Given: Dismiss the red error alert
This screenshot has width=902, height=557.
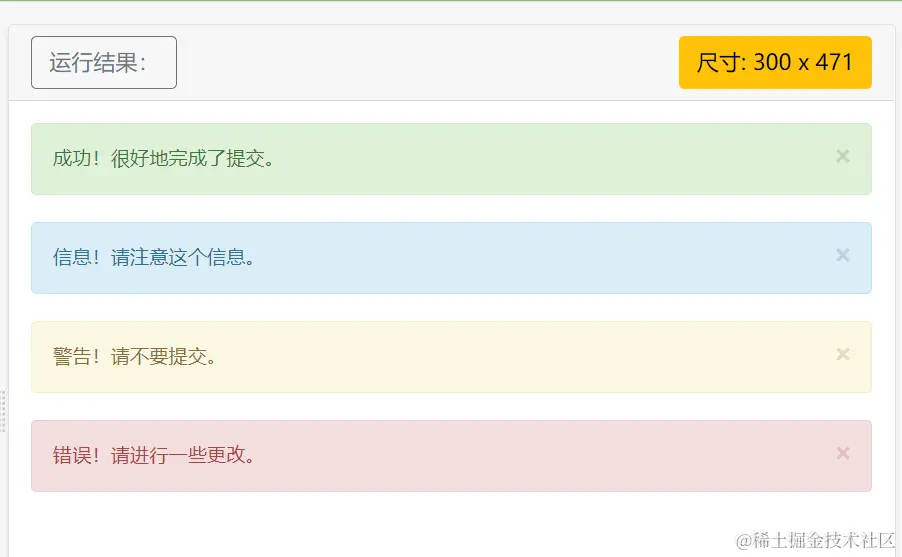Looking at the screenshot, I should pyautogui.click(x=843, y=453).
